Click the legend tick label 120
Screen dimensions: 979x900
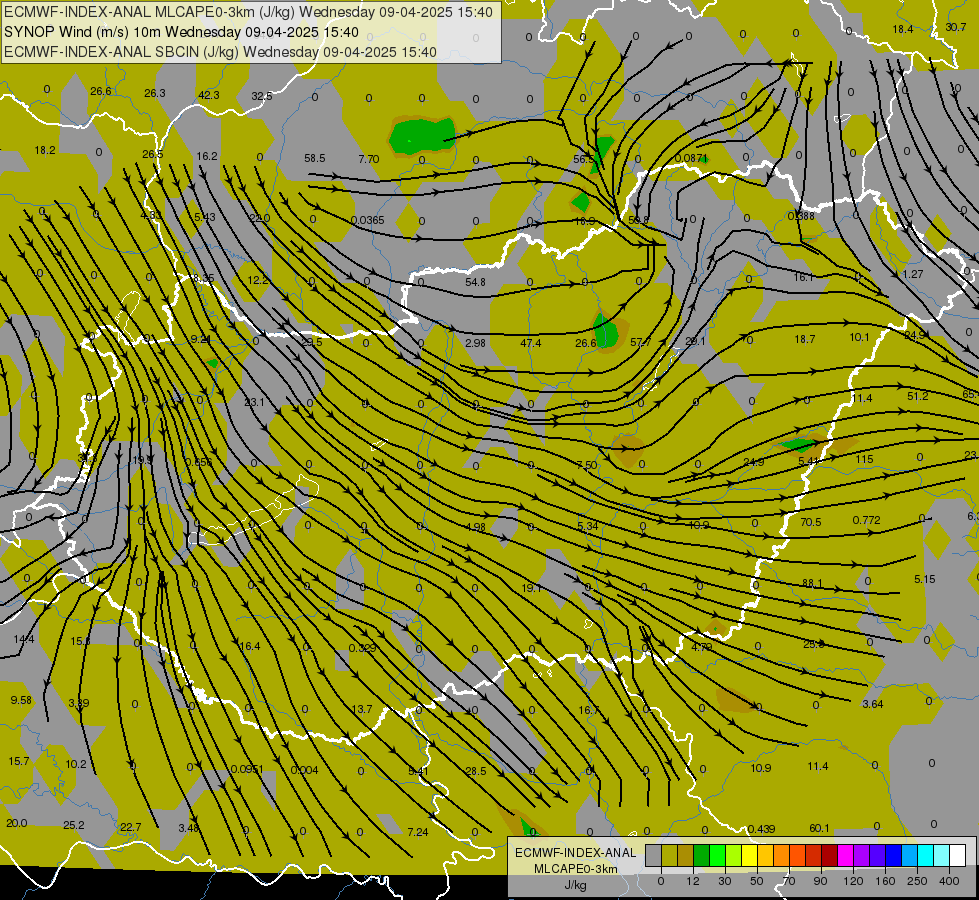point(853,881)
